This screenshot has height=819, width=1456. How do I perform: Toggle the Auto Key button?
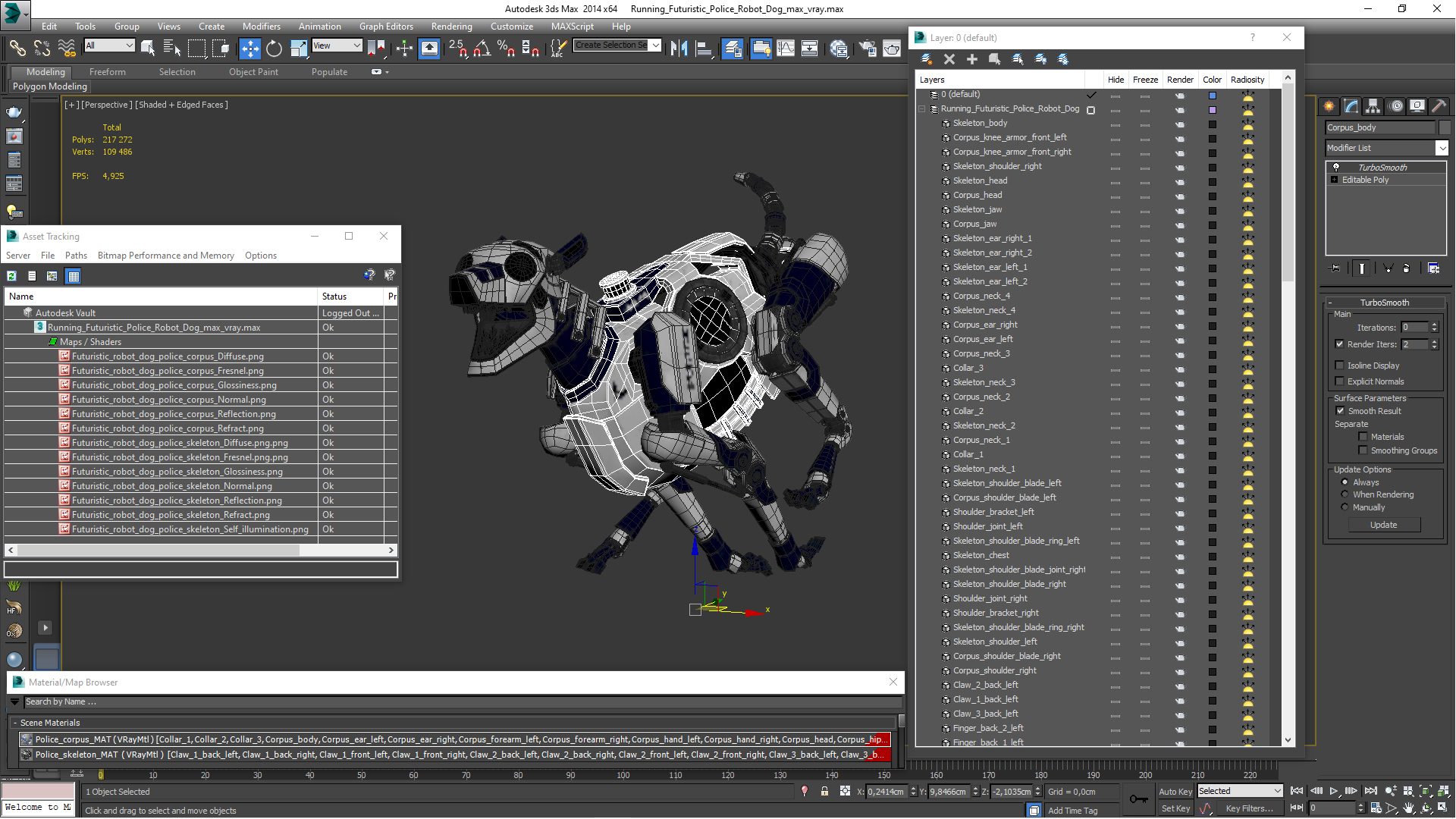(1175, 791)
